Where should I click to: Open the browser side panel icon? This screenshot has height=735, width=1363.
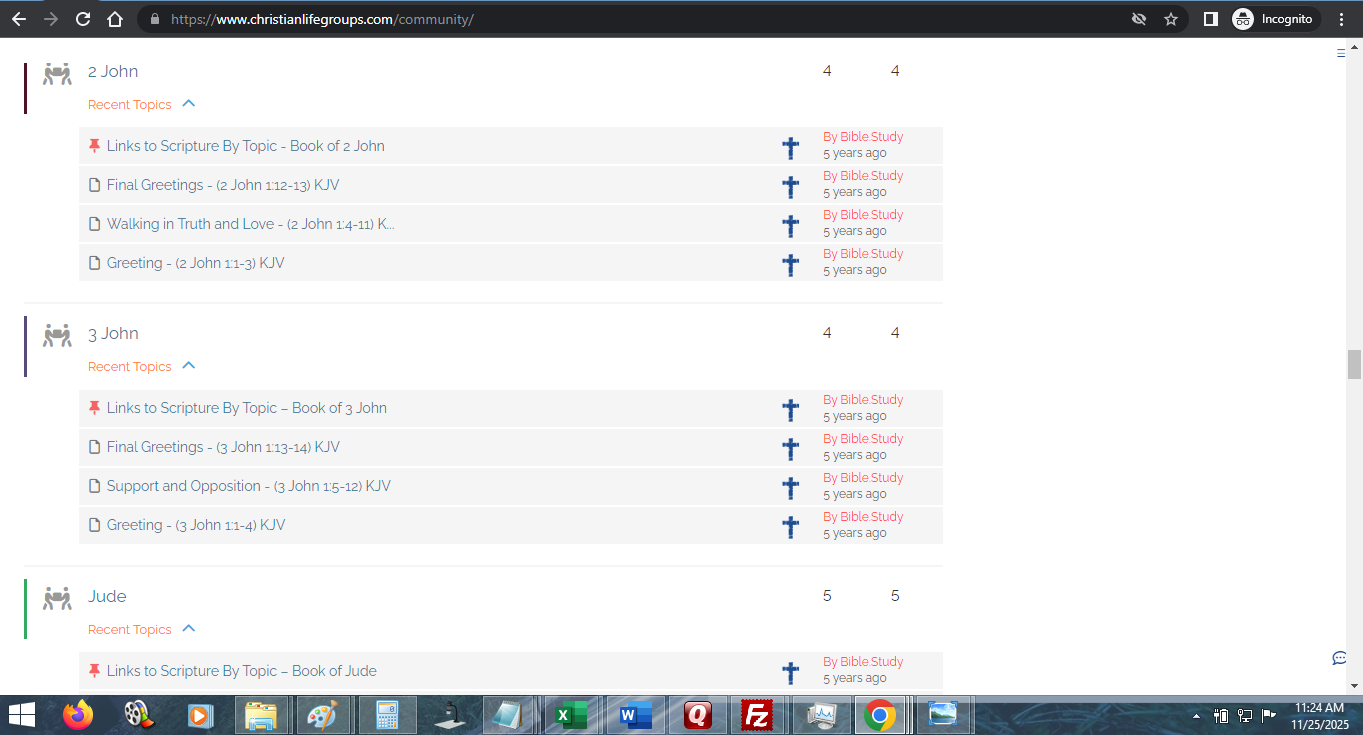pyautogui.click(x=1210, y=19)
